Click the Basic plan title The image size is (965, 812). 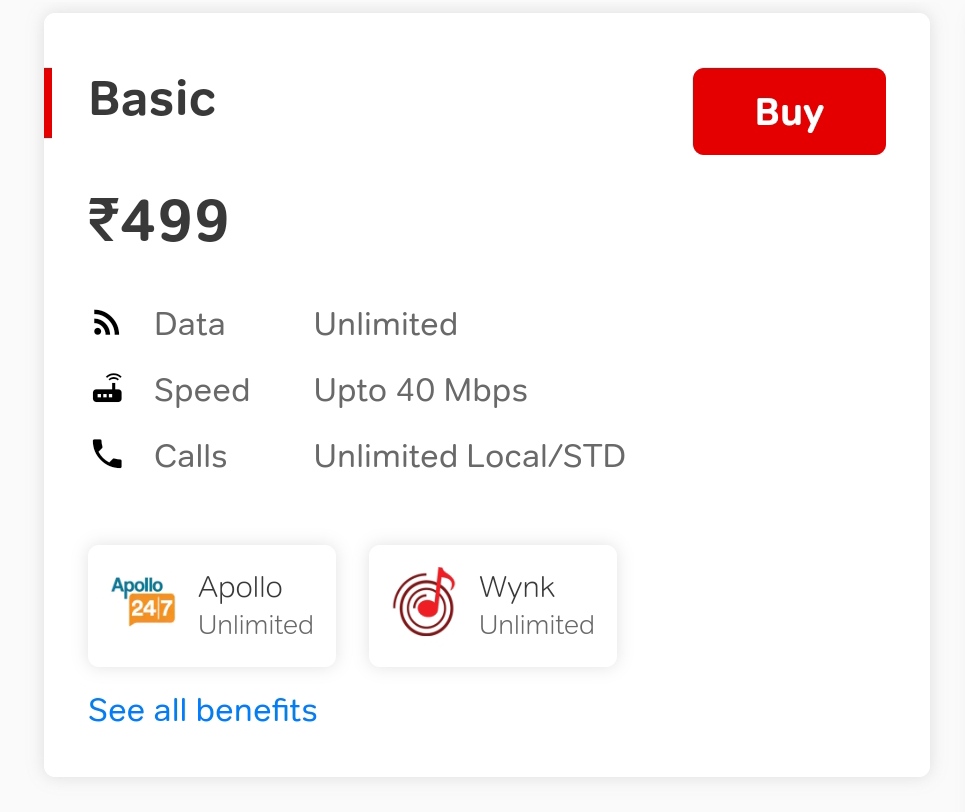(153, 99)
